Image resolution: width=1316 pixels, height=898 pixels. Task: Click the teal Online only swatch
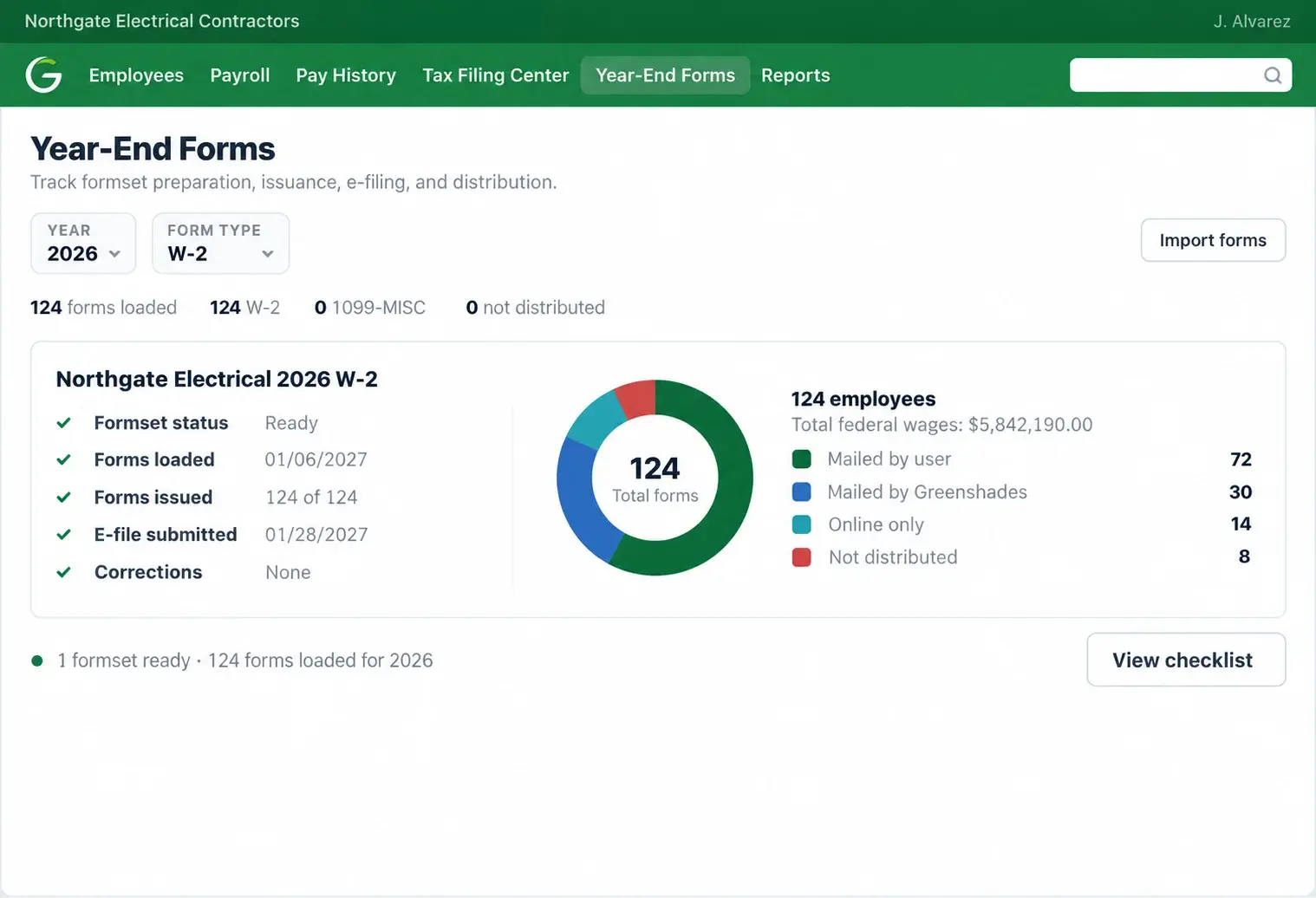click(x=802, y=524)
